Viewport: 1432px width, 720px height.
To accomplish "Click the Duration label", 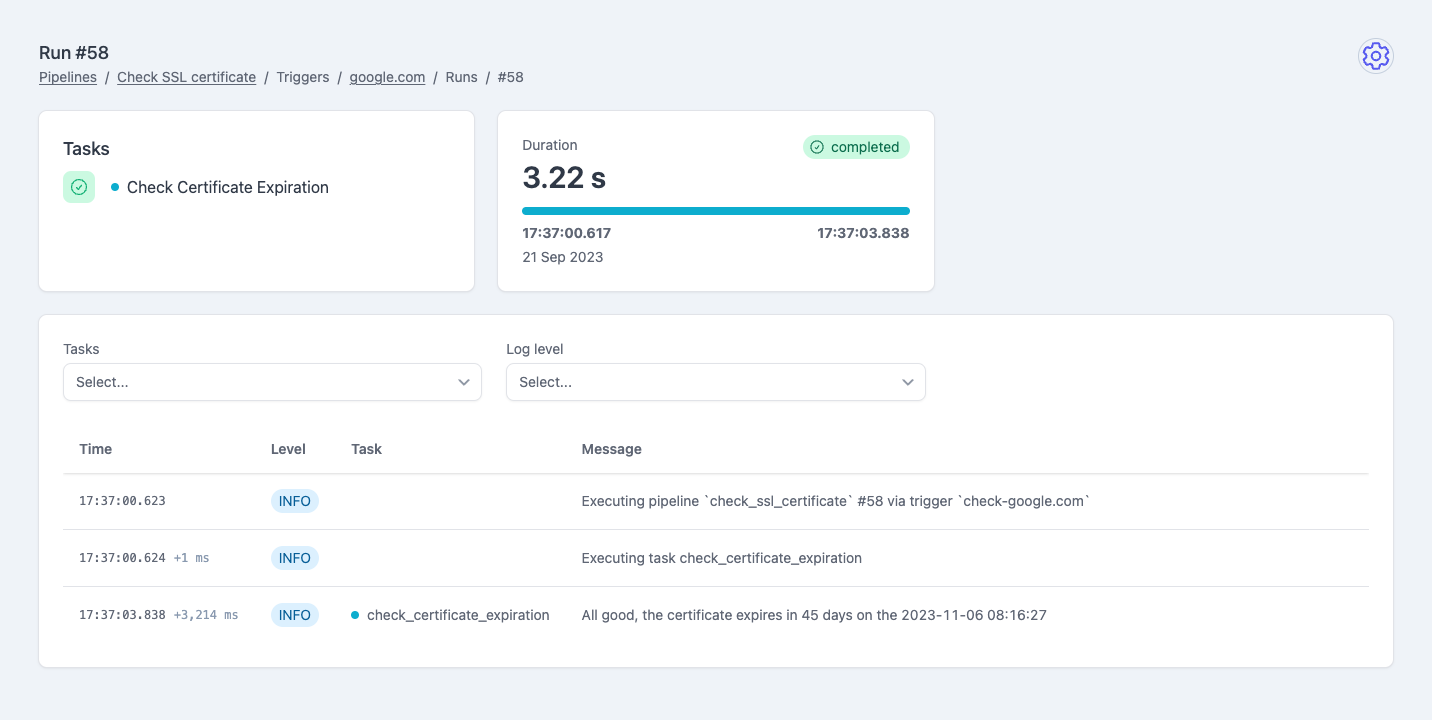I will click(x=550, y=145).
